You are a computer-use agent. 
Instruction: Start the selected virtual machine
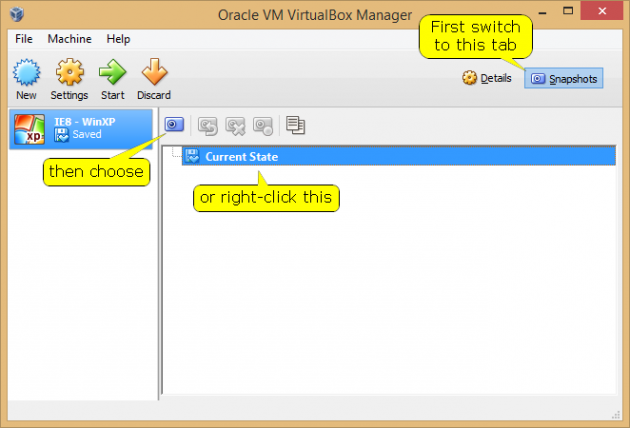click(x=112, y=78)
